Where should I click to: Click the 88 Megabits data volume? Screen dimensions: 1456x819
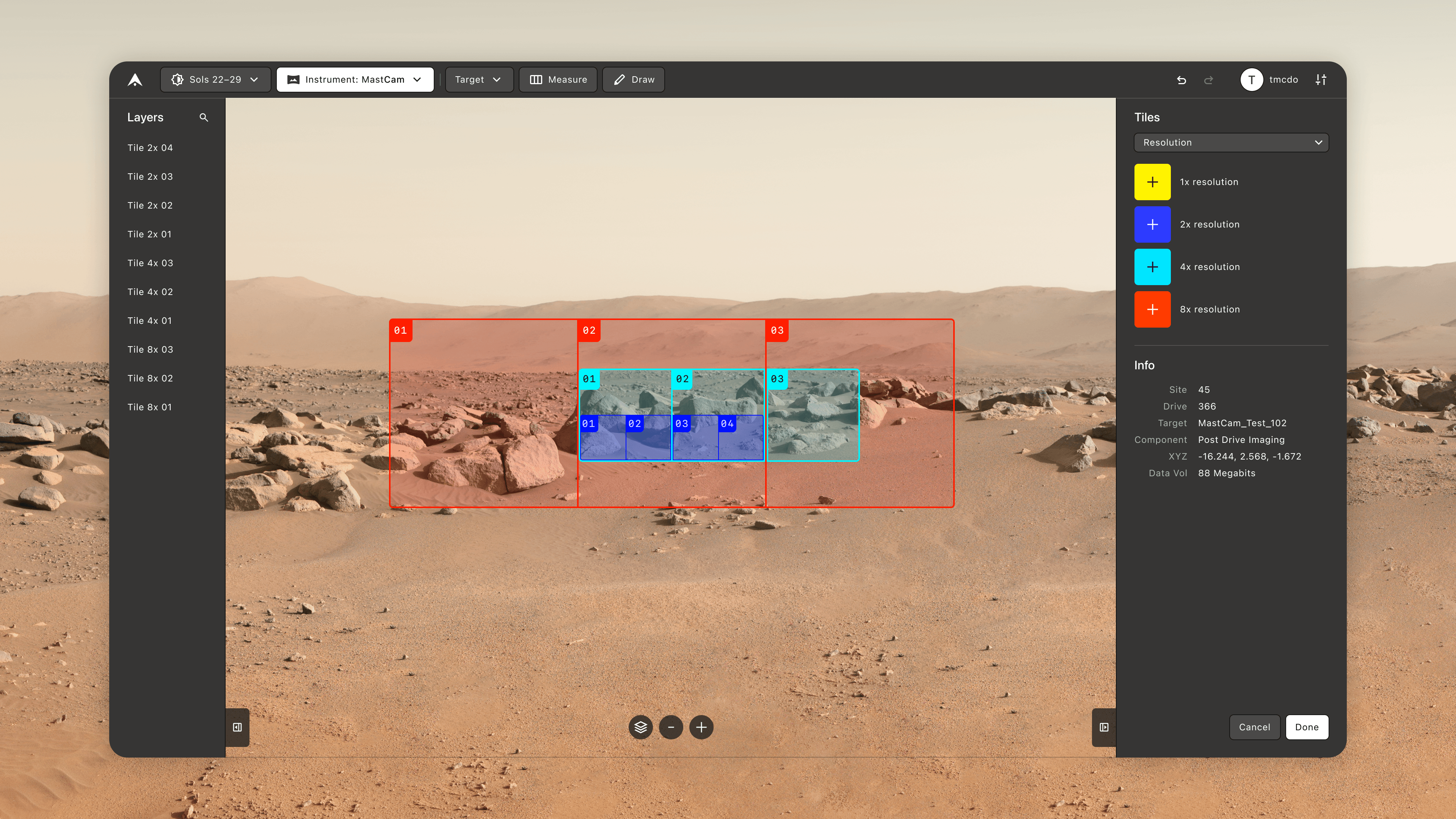(x=1226, y=473)
